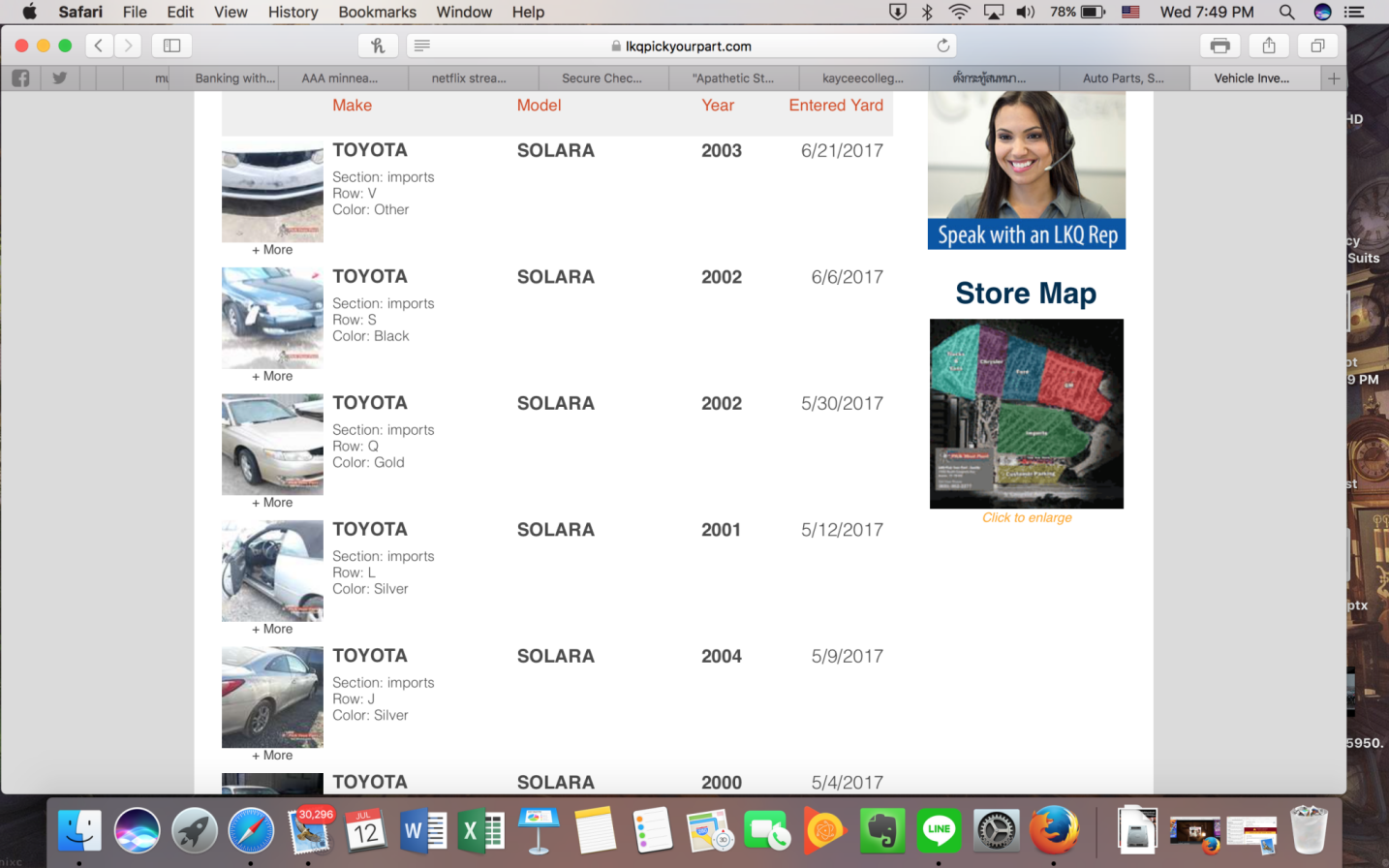This screenshot has height=868, width=1389.
Task: Show all tabs overview
Action: click(x=1317, y=46)
